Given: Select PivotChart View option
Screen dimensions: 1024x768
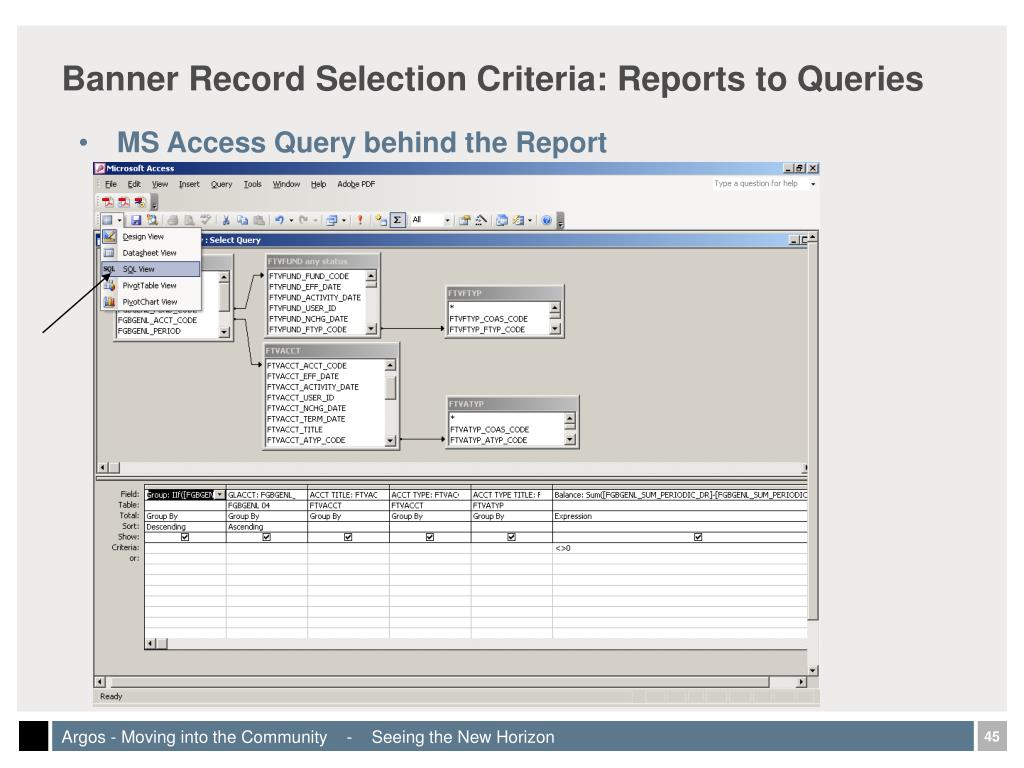Looking at the screenshot, I should [151, 302].
